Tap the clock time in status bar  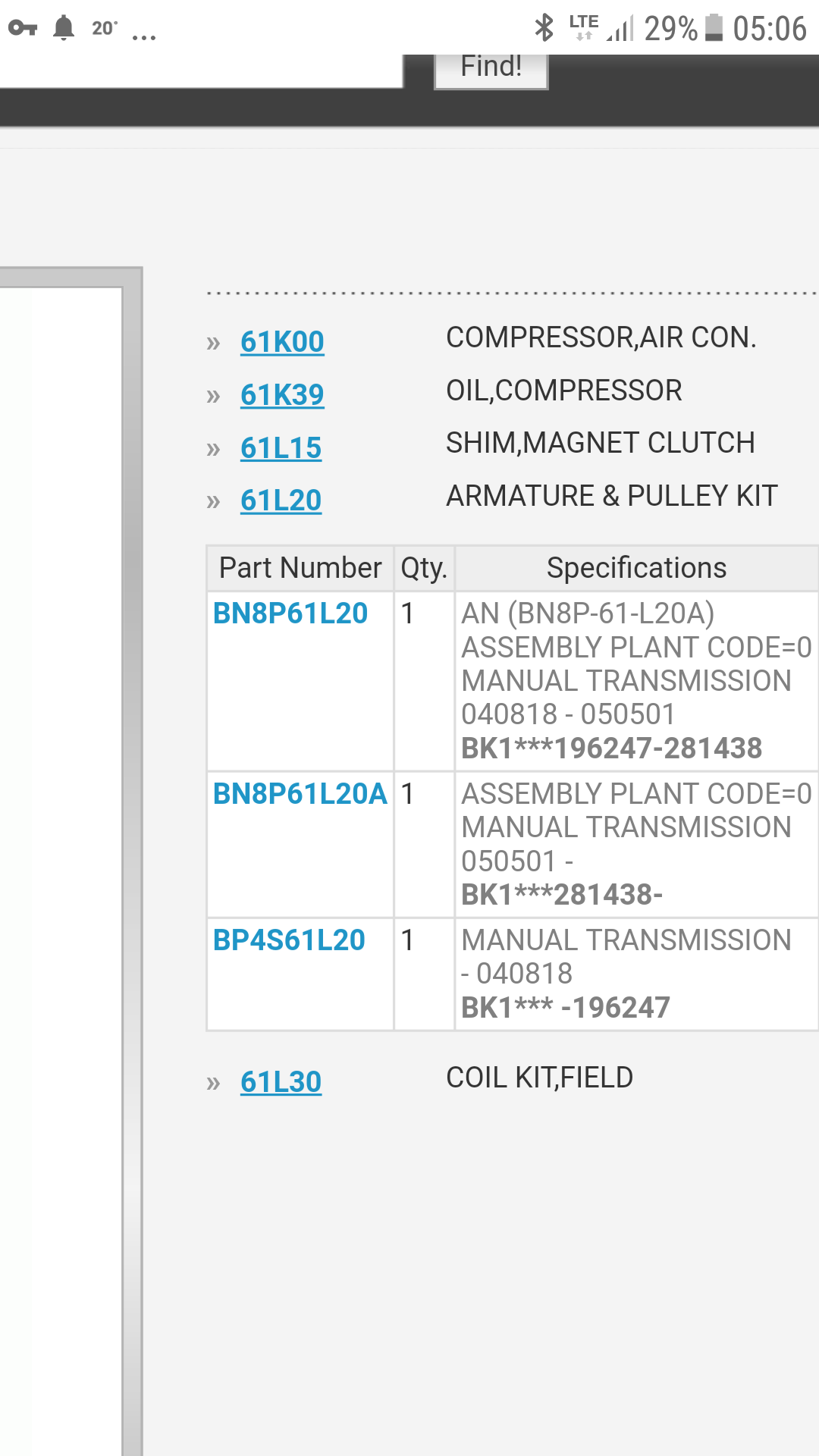(x=769, y=29)
